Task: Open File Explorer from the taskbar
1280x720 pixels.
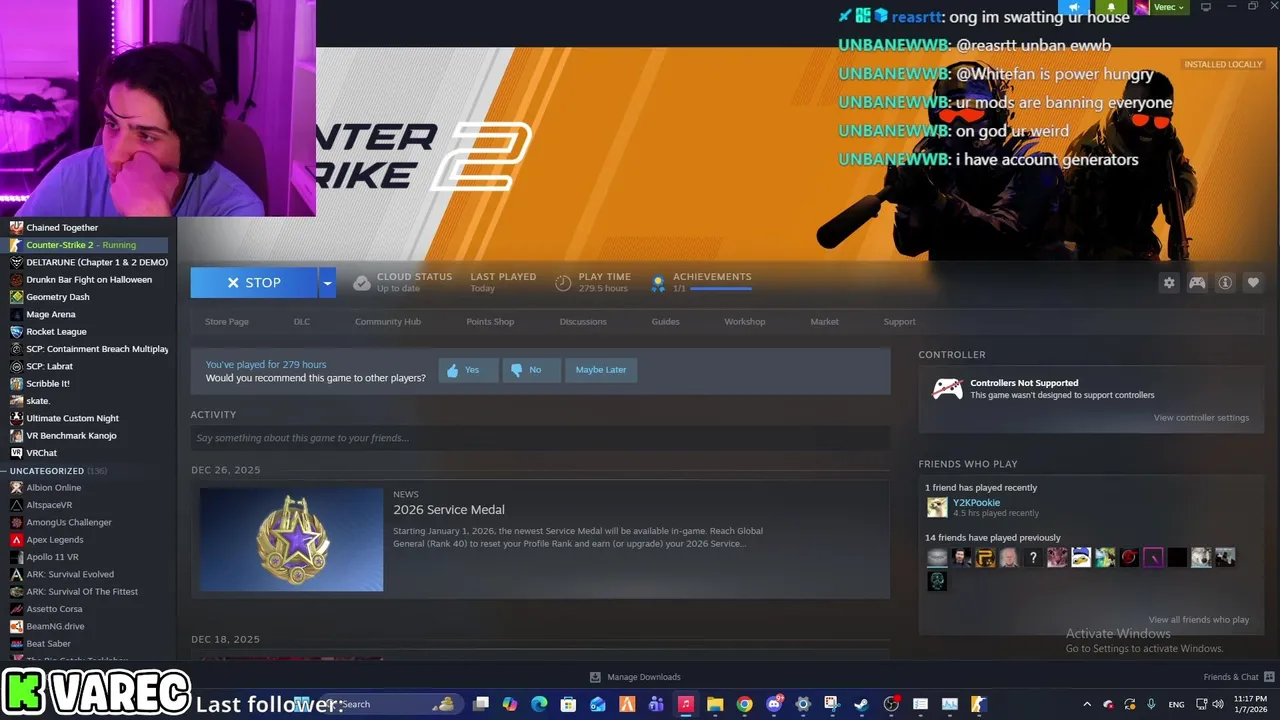Action: point(715,704)
